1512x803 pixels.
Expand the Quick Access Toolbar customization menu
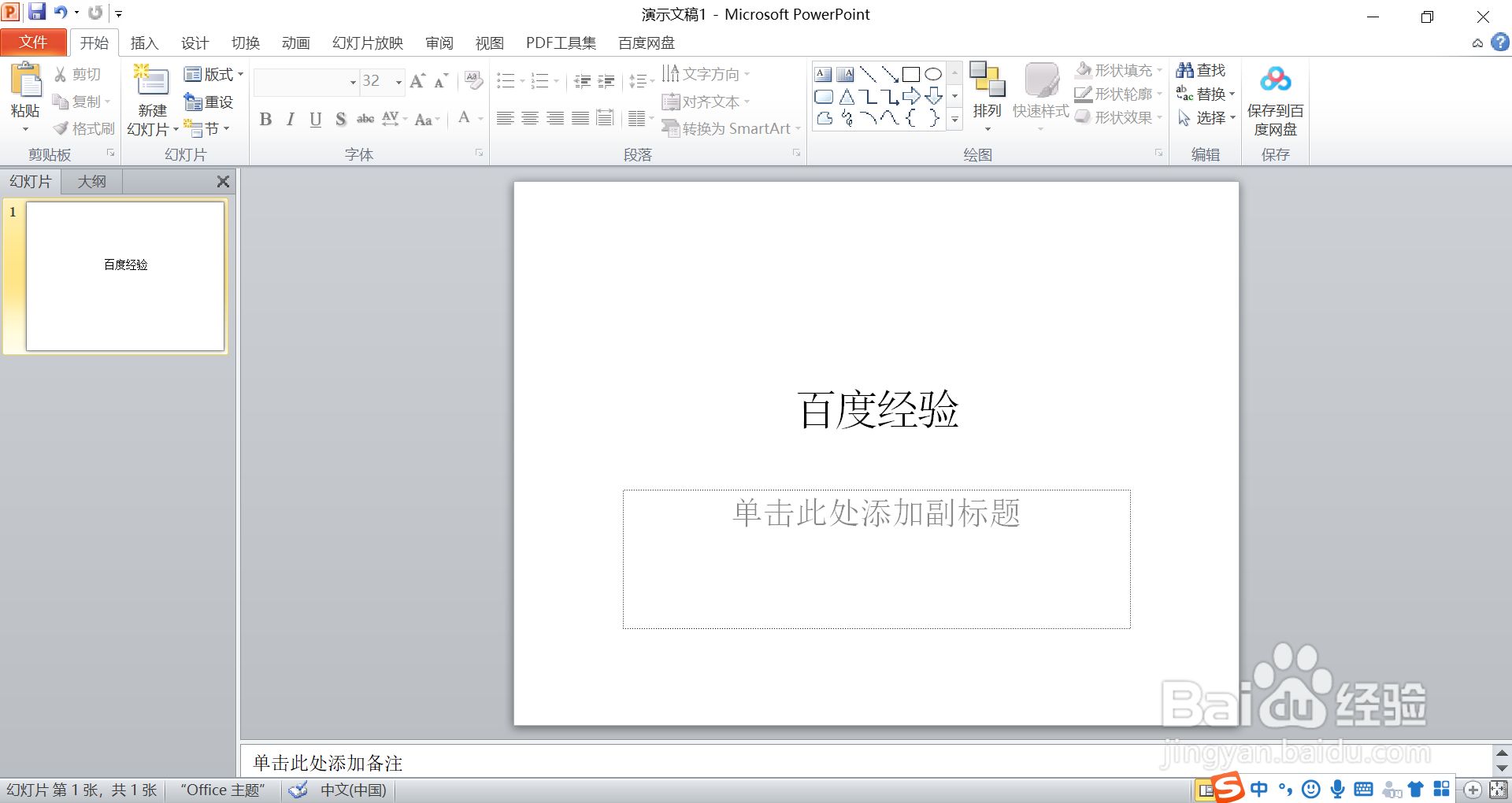(x=119, y=13)
